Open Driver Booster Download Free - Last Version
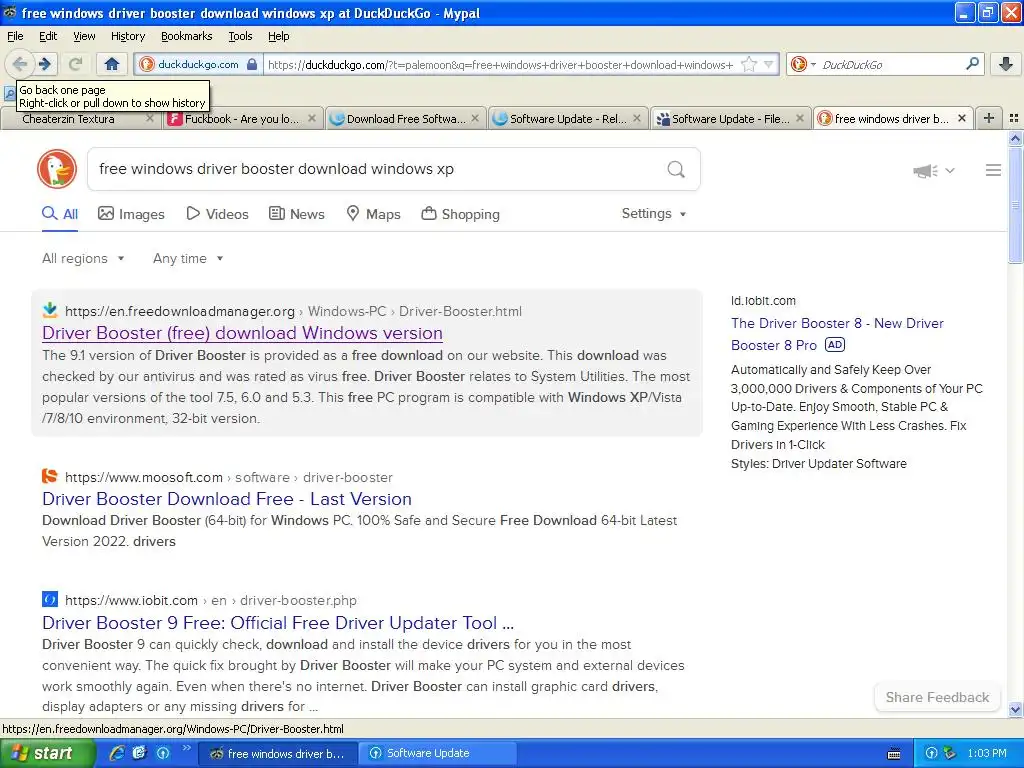Image resolution: width=1024 pixels, height=768 pixels. pyautogui.click(x=227, y=499)
